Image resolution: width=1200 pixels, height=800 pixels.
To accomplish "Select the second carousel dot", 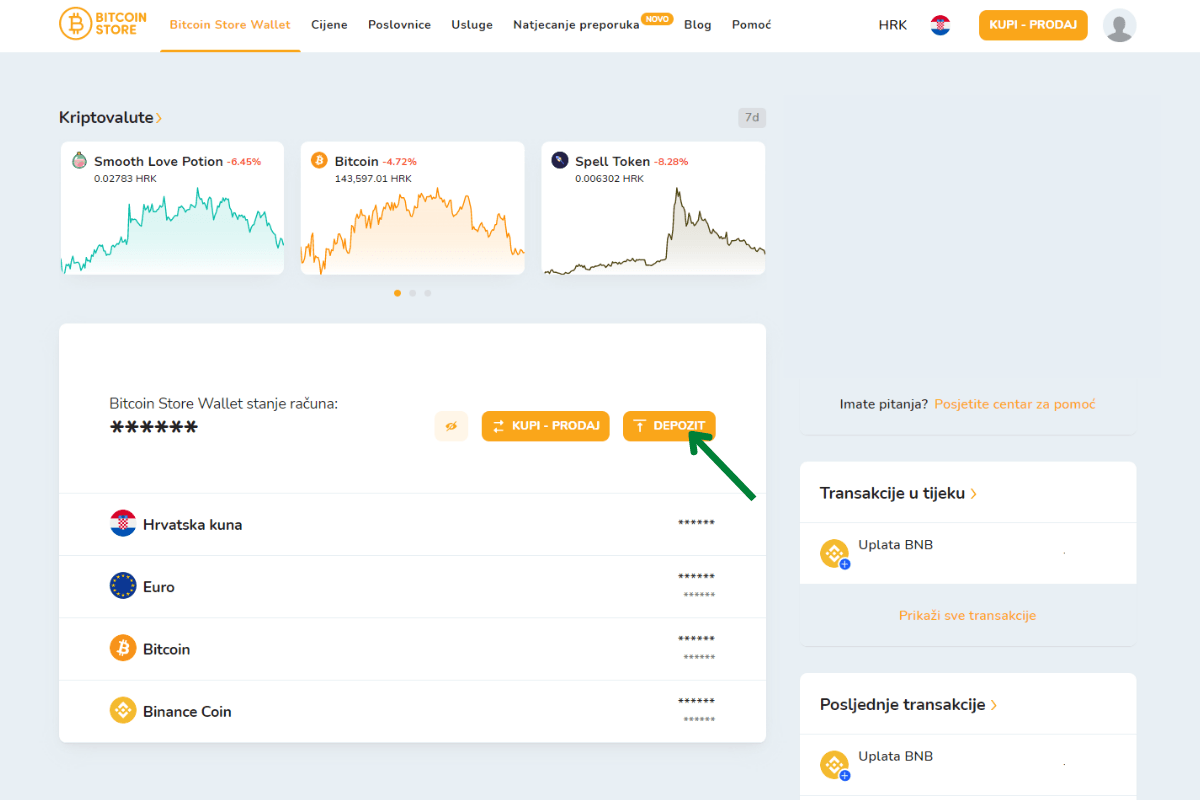I will (x=412, y=293).
